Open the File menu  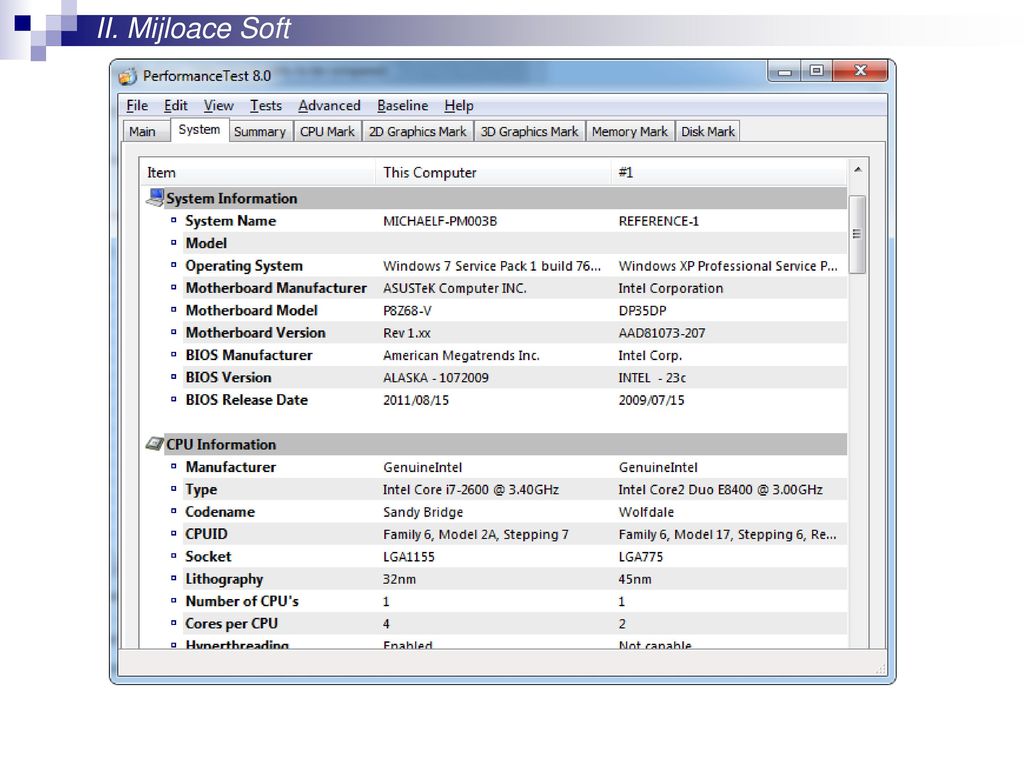click(137, 106)
